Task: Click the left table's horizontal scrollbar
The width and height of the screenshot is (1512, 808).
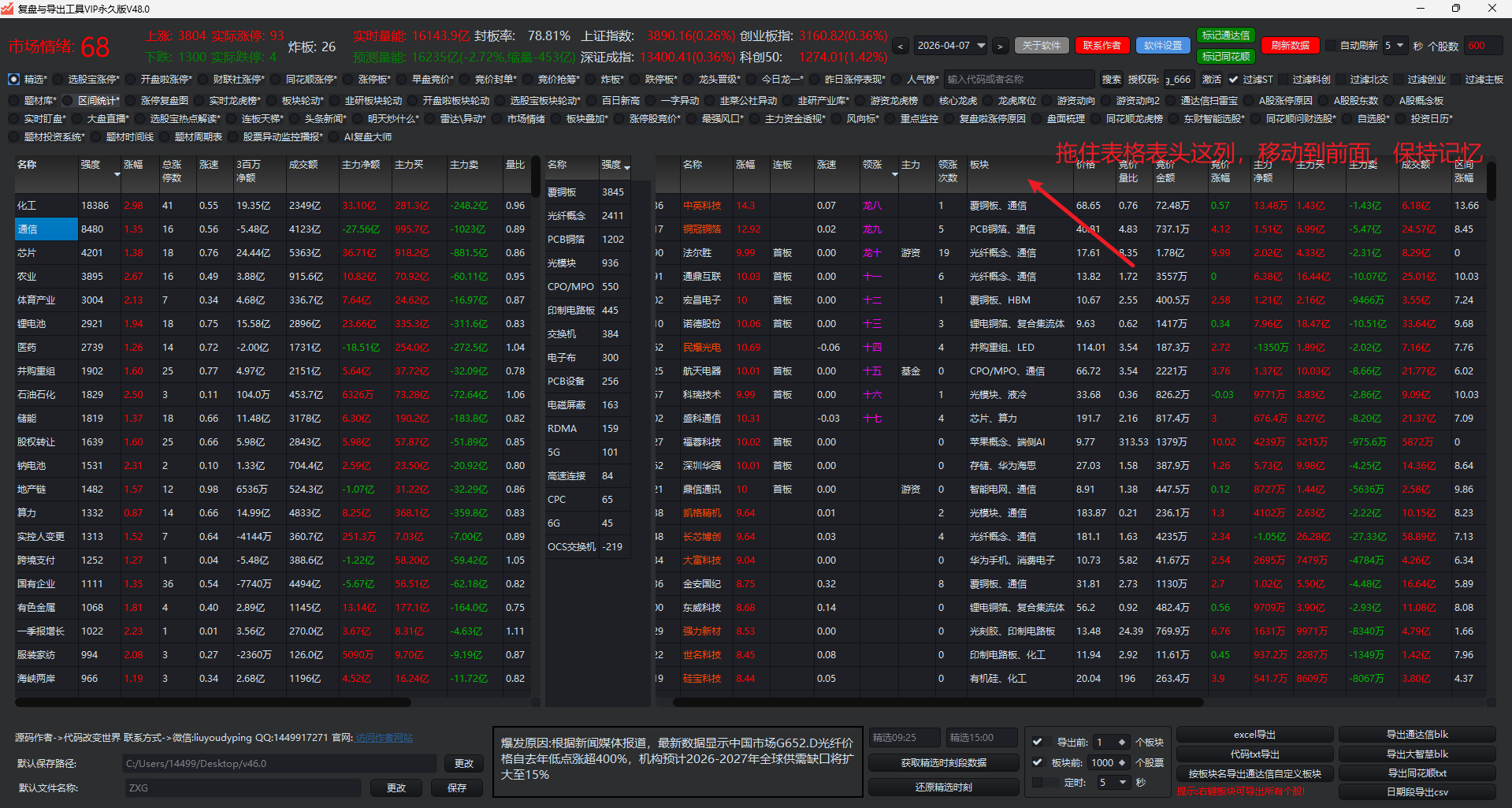Action: click(x=213, y=702)
